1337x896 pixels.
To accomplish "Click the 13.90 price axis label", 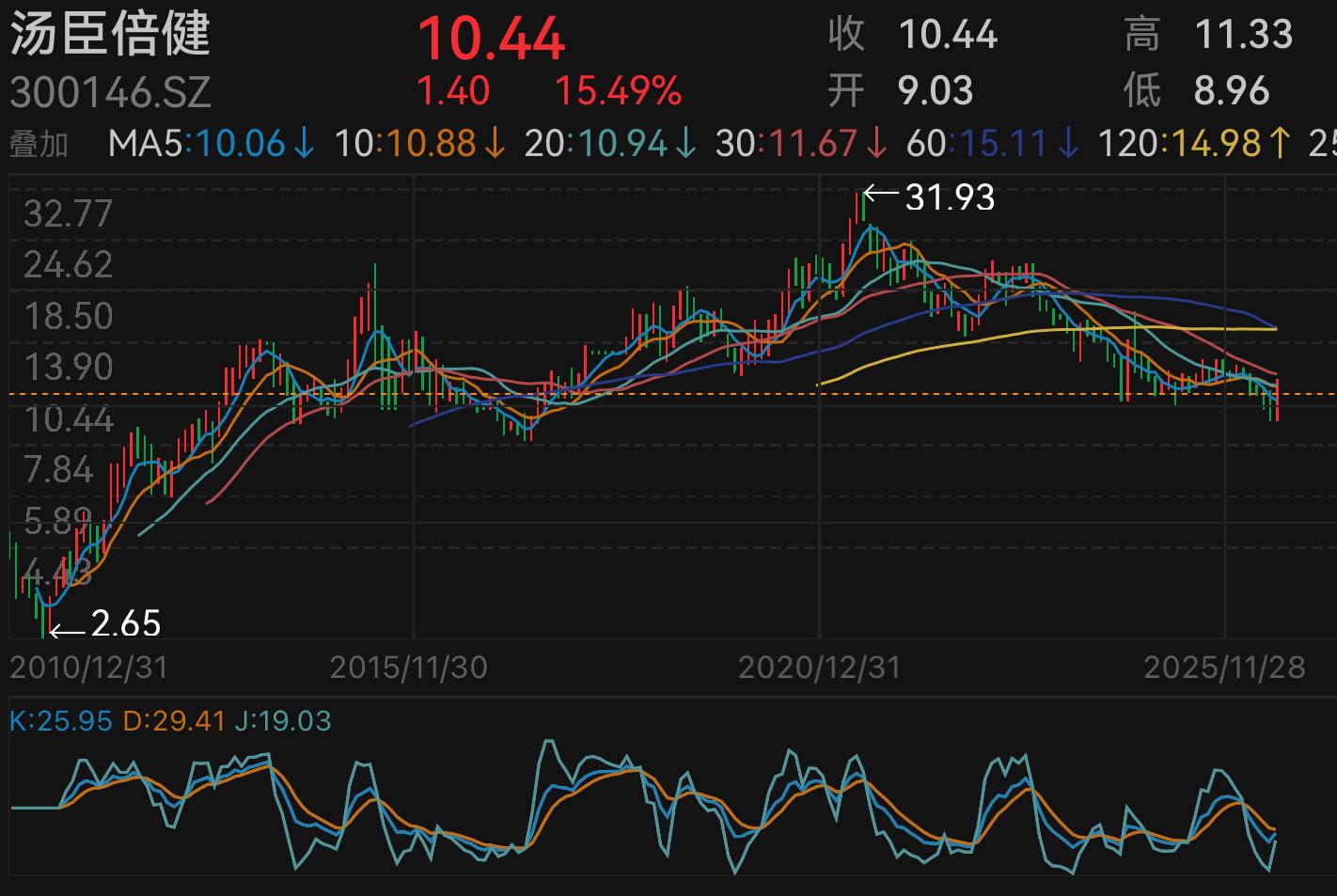I will [x=68, y=367].
